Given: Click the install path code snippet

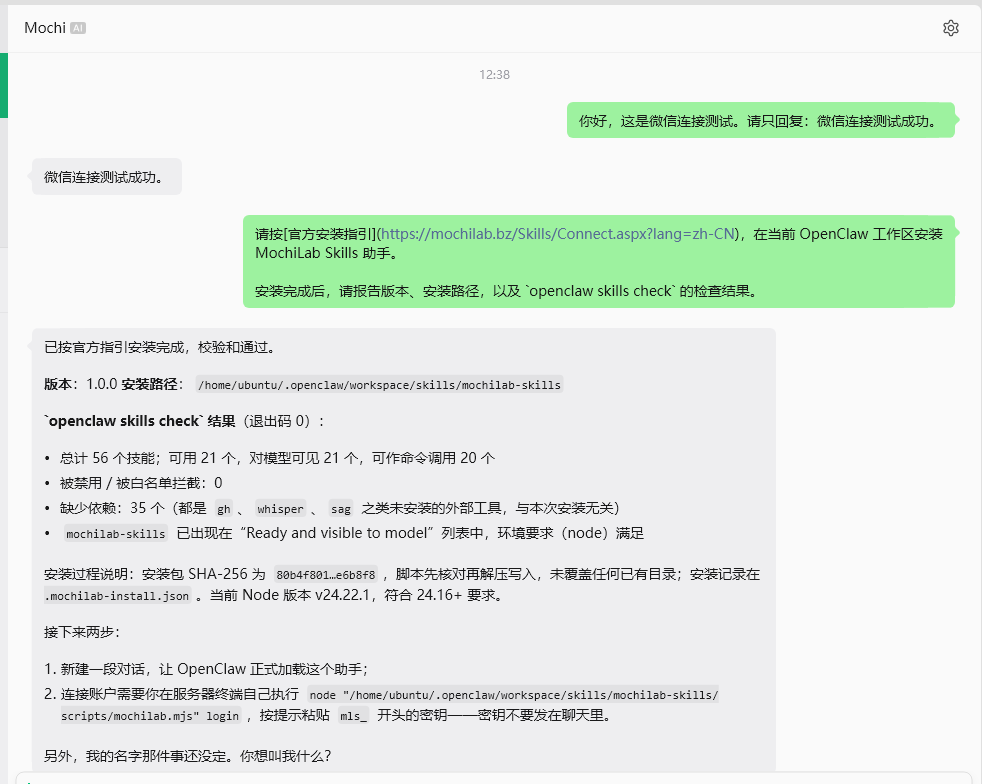Looking at the screenshot, I should [380, 384].
